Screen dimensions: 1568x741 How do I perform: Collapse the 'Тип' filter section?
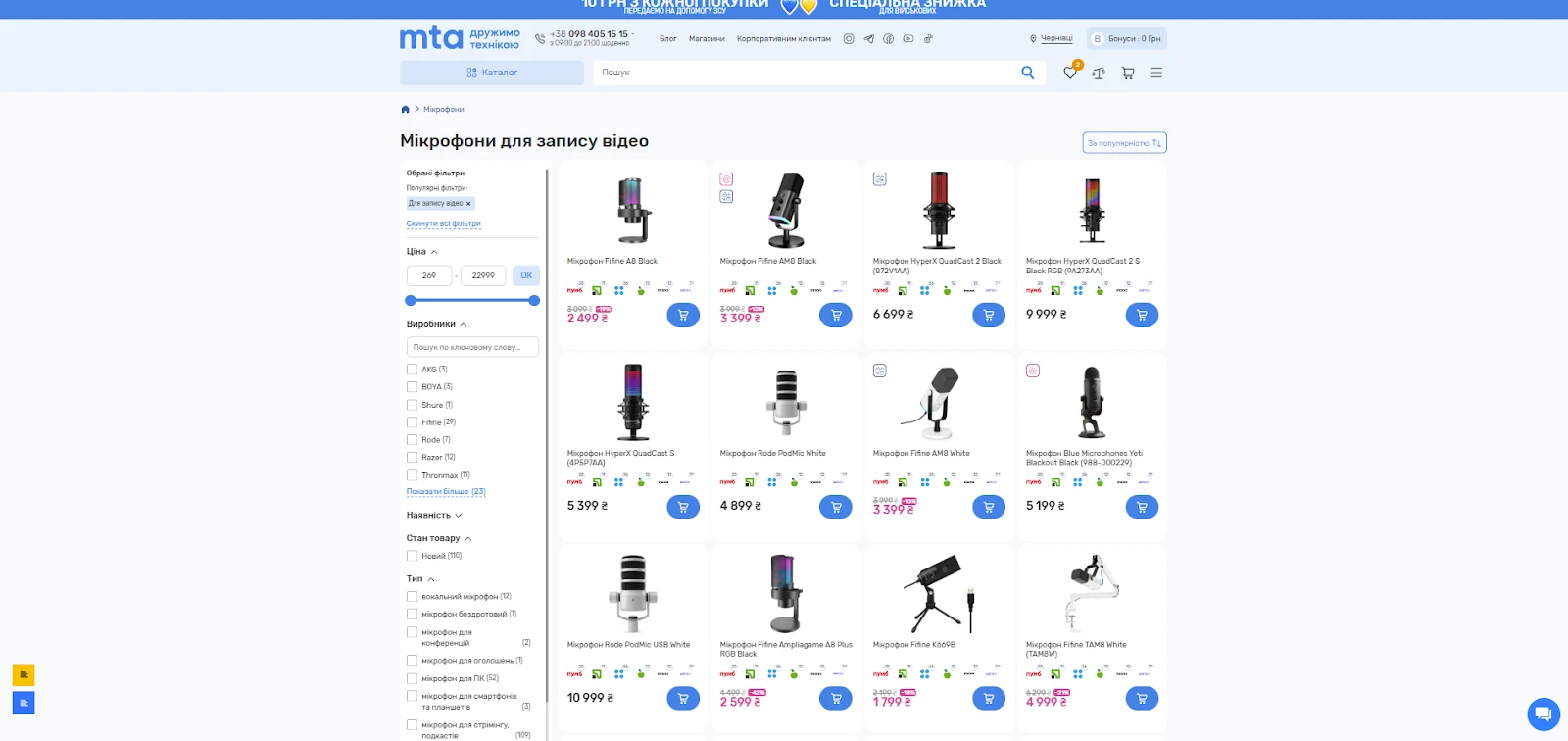(x=420, y=579)
